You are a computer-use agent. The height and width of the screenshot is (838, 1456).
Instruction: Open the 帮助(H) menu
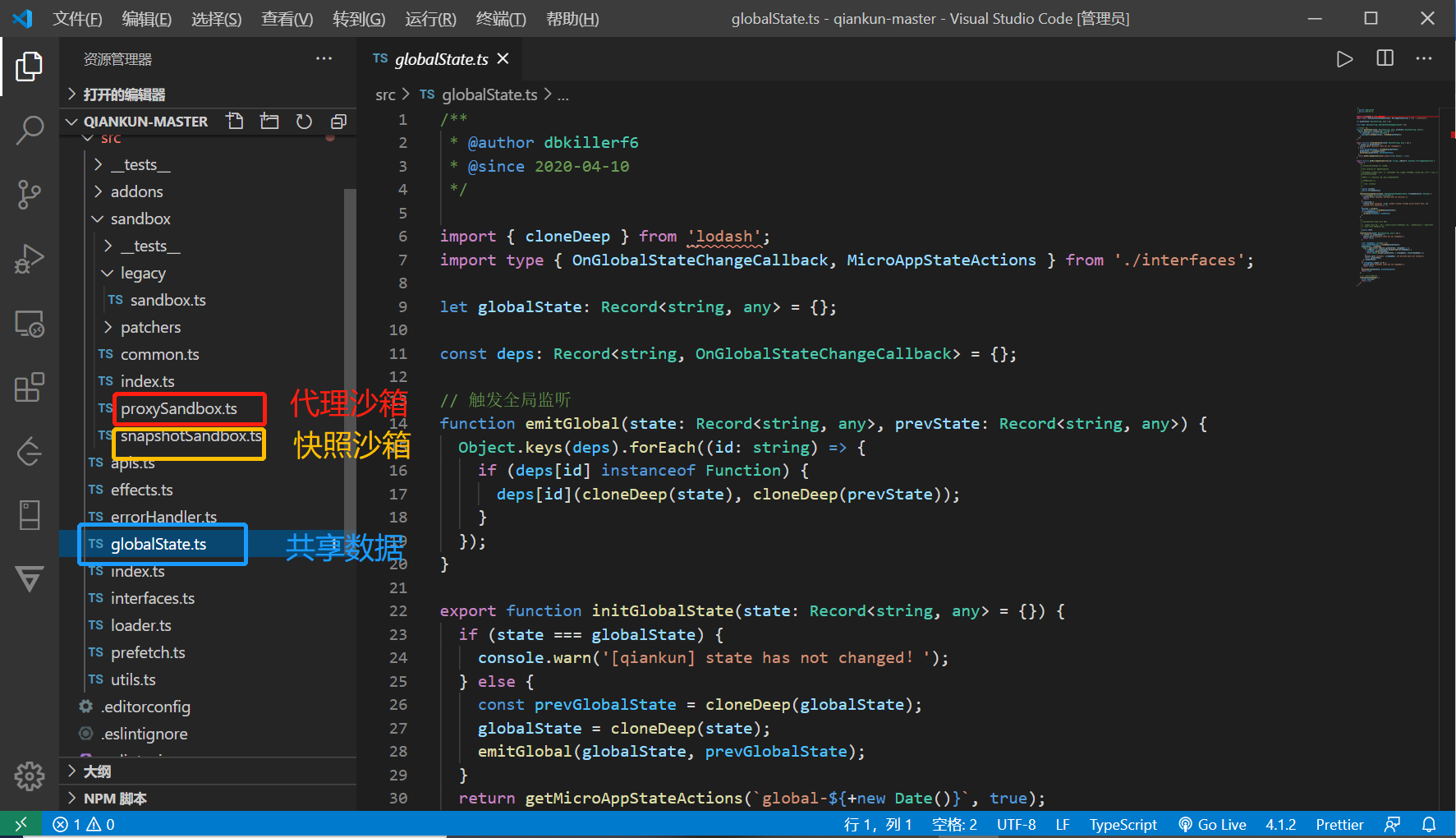572,18
